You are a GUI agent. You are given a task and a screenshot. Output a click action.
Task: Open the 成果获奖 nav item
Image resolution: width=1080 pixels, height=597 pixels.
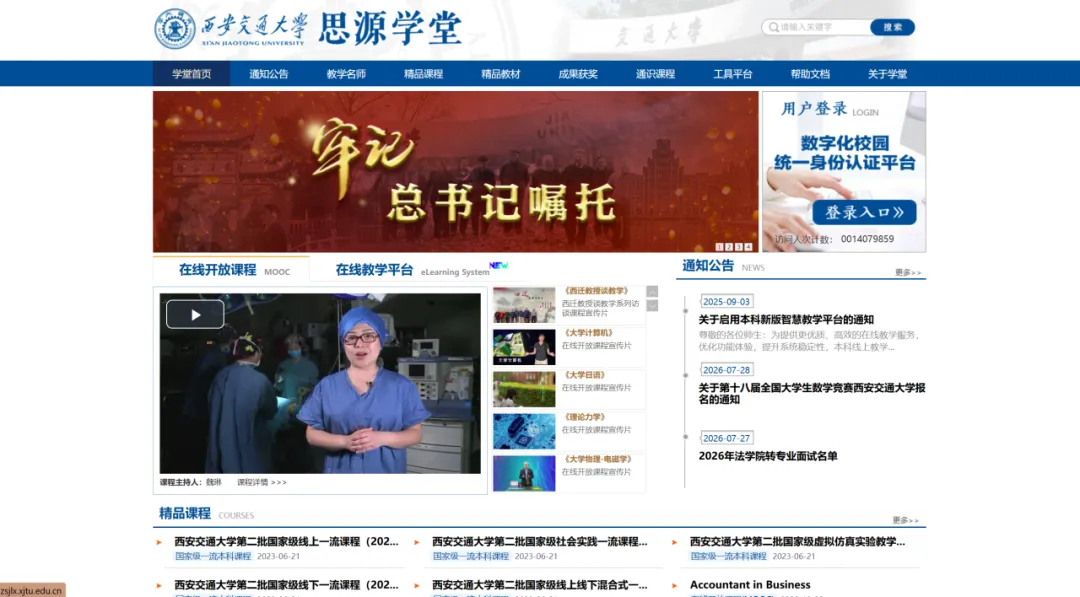click(578, 74)
